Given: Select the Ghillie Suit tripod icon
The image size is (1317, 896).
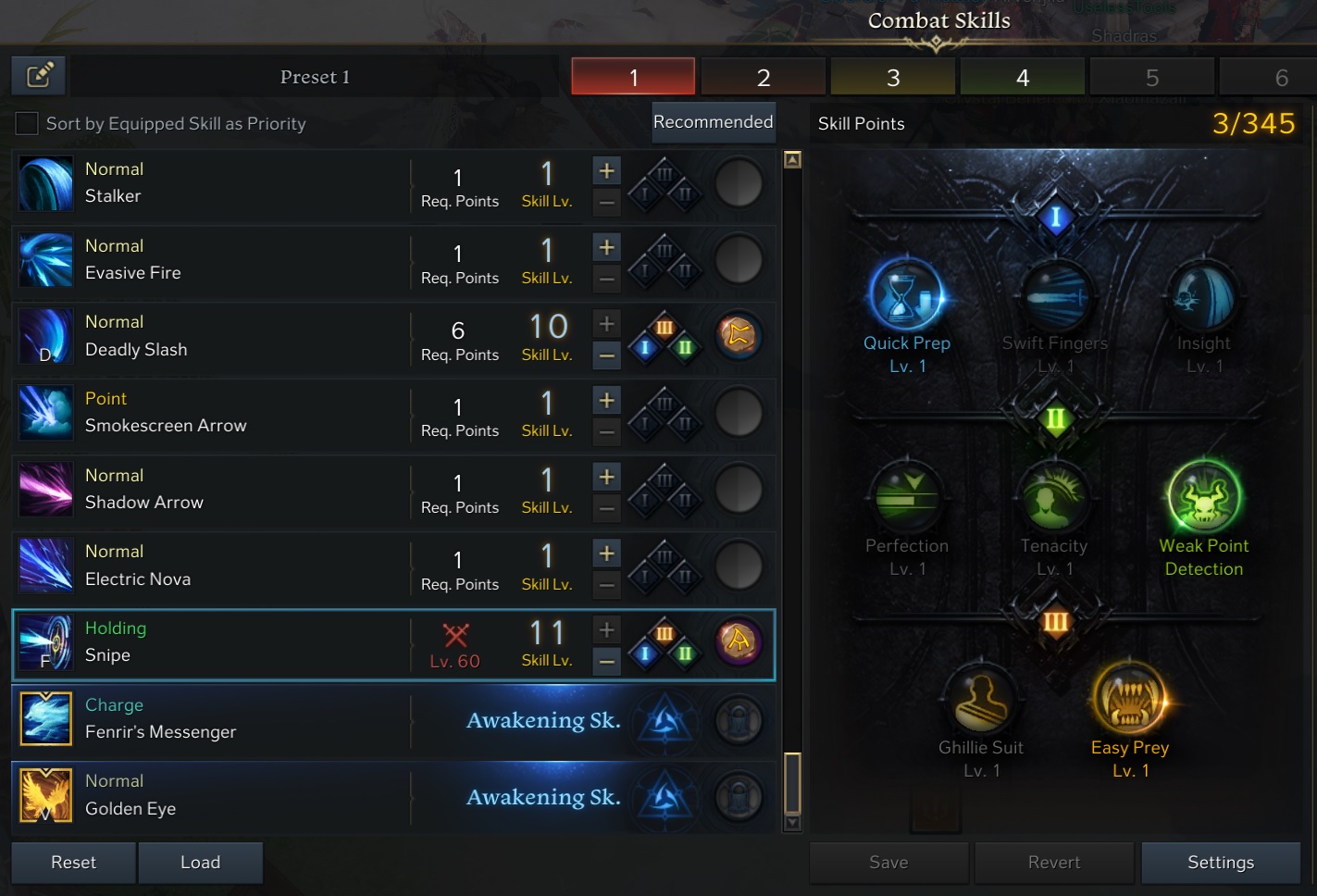Looking at the screenshot, I should (x=981, y=700).
